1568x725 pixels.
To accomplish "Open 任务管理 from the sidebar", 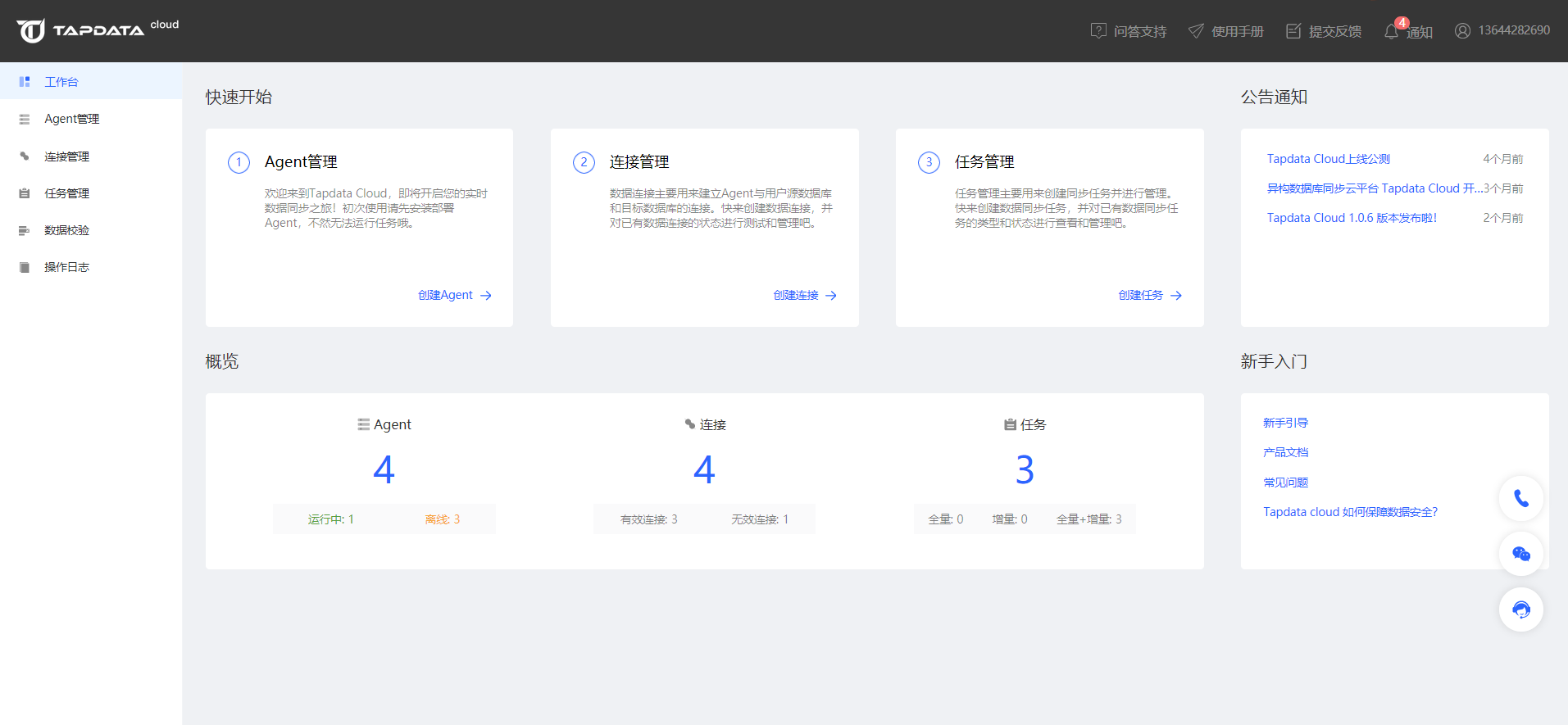I will pyautogui.click(x=91, y=193).
